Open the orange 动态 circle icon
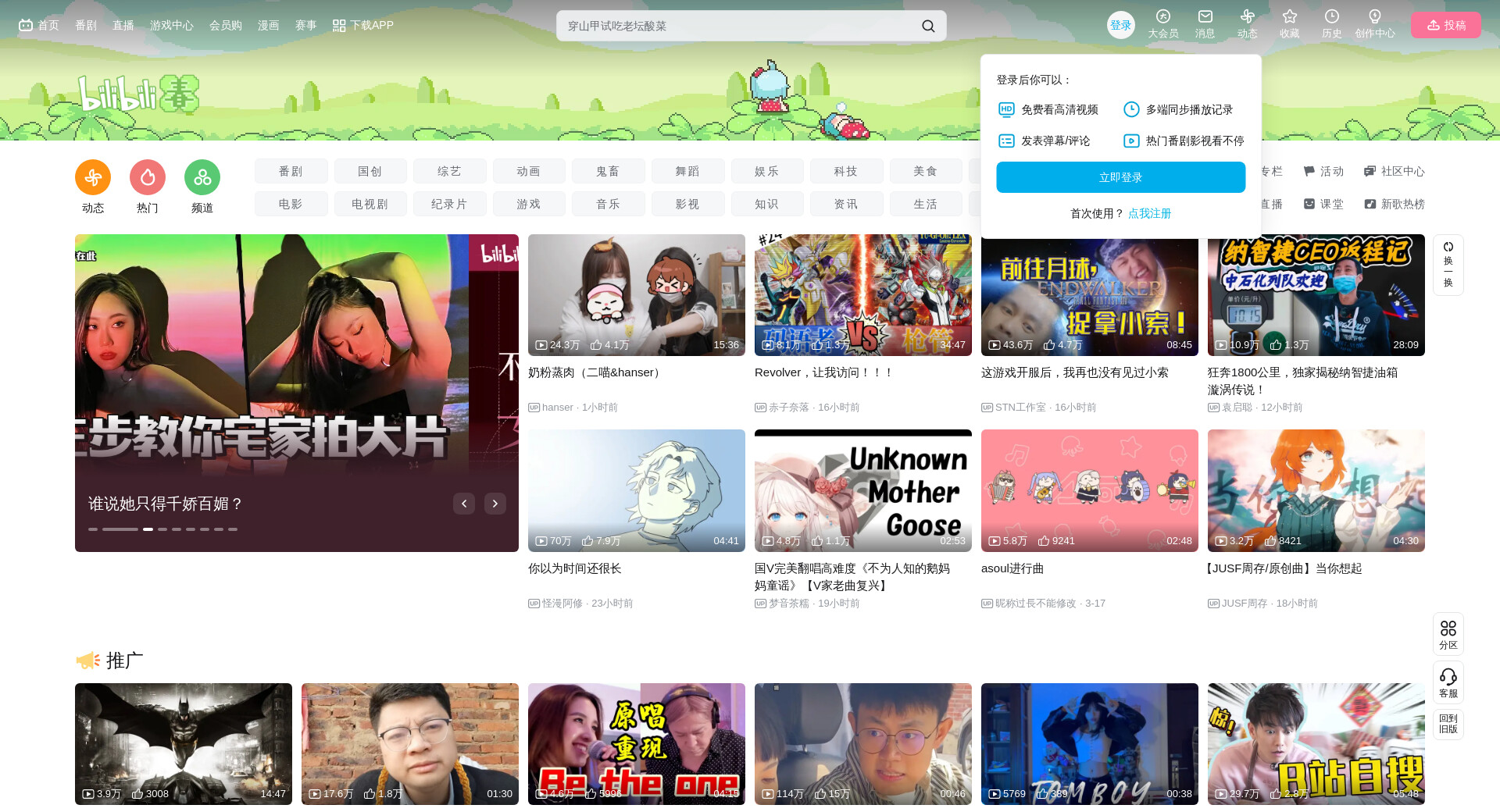Screen dimensions: 1500x812 point(93,177)
